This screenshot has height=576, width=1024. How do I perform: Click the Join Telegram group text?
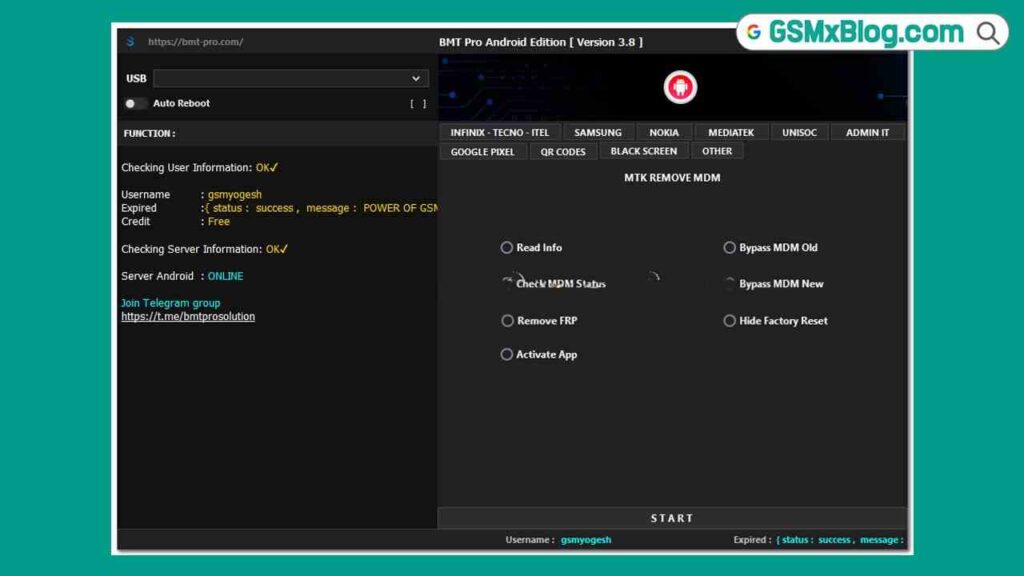click(x=170, y=303)
